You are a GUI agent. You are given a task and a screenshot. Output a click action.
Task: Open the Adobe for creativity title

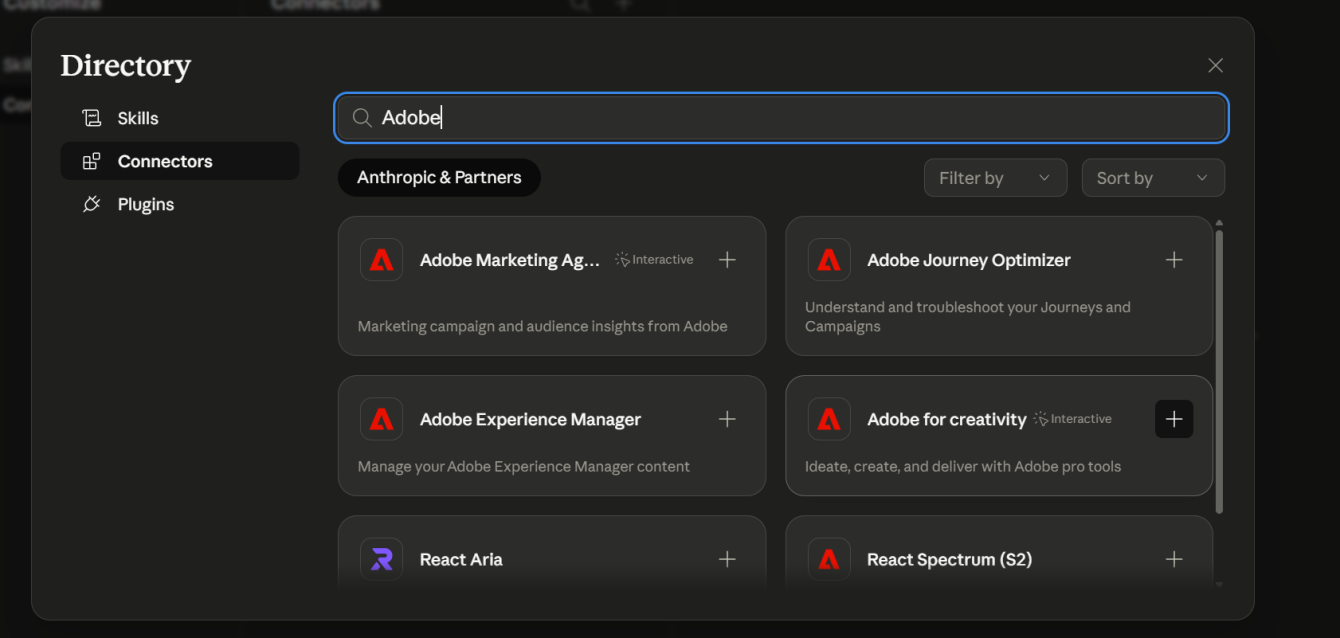coord(947,419)
